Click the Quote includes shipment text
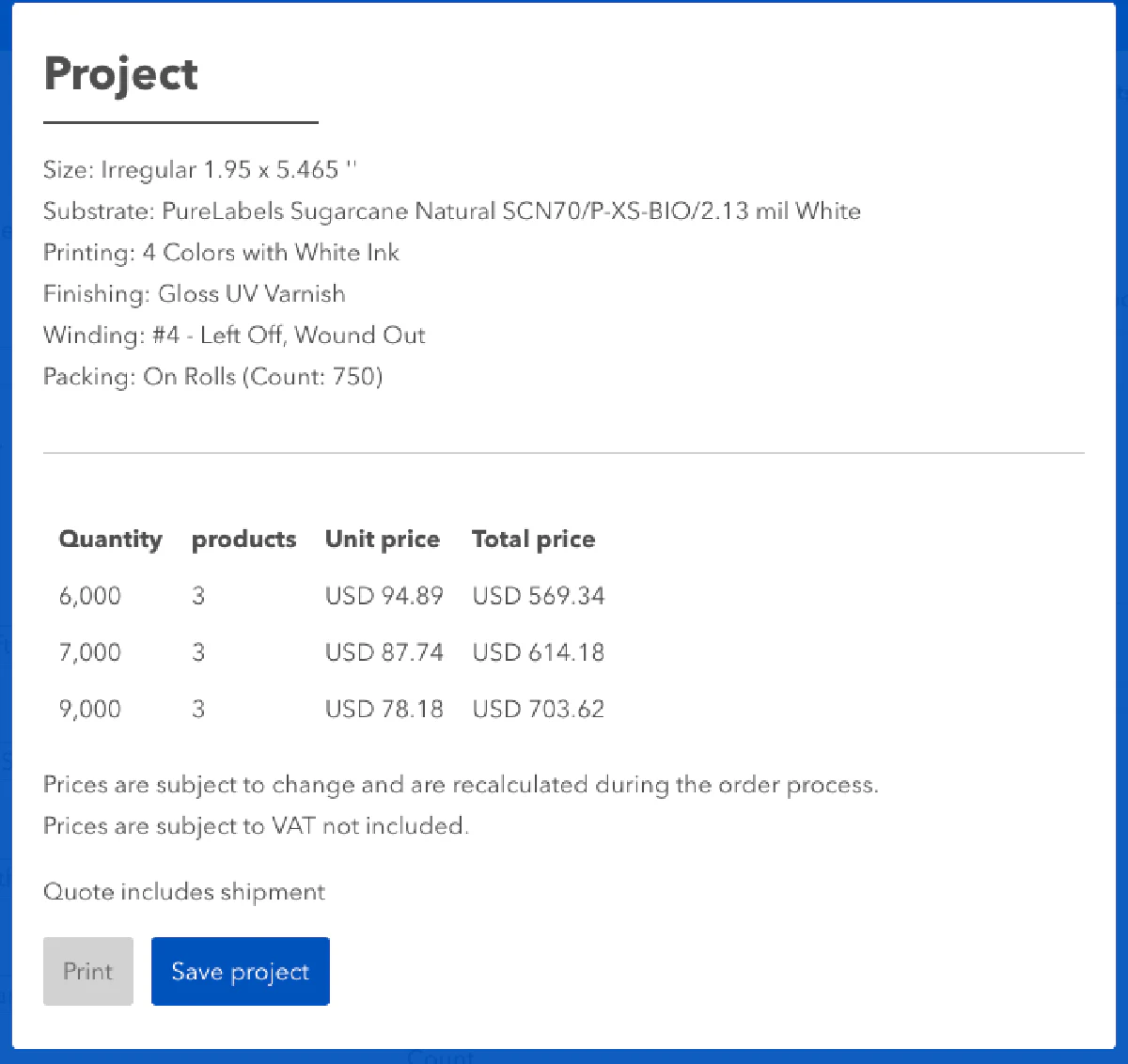1128x1064 pixels. (184, 892)
